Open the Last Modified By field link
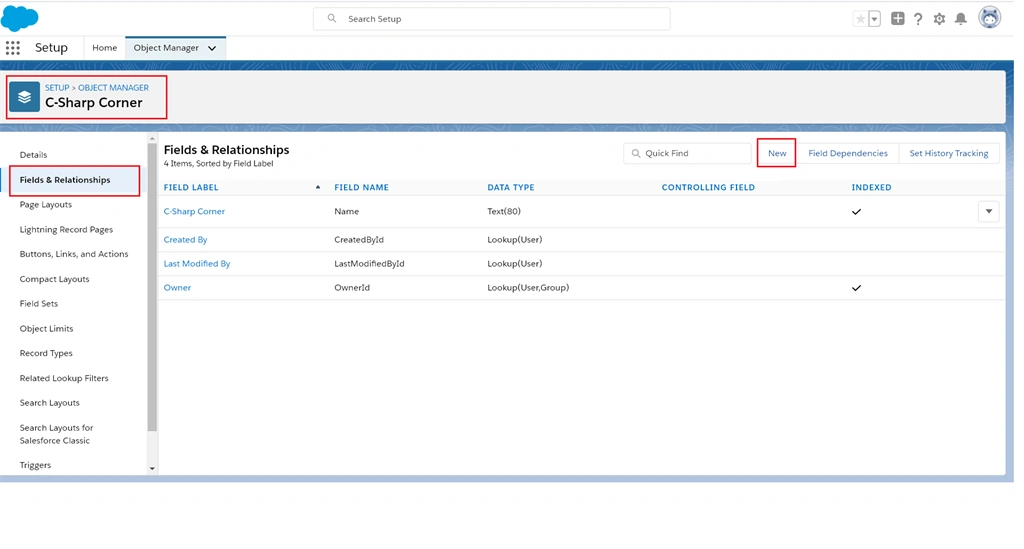Viewport: 1024px width, 549px height. tap(197, 264)
